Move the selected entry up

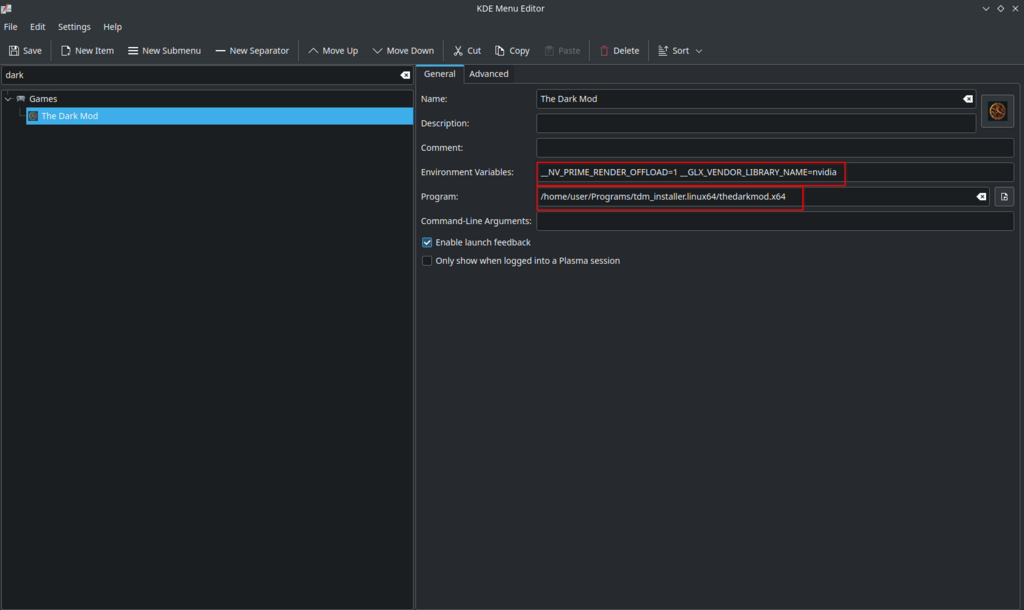coord(333,50)
